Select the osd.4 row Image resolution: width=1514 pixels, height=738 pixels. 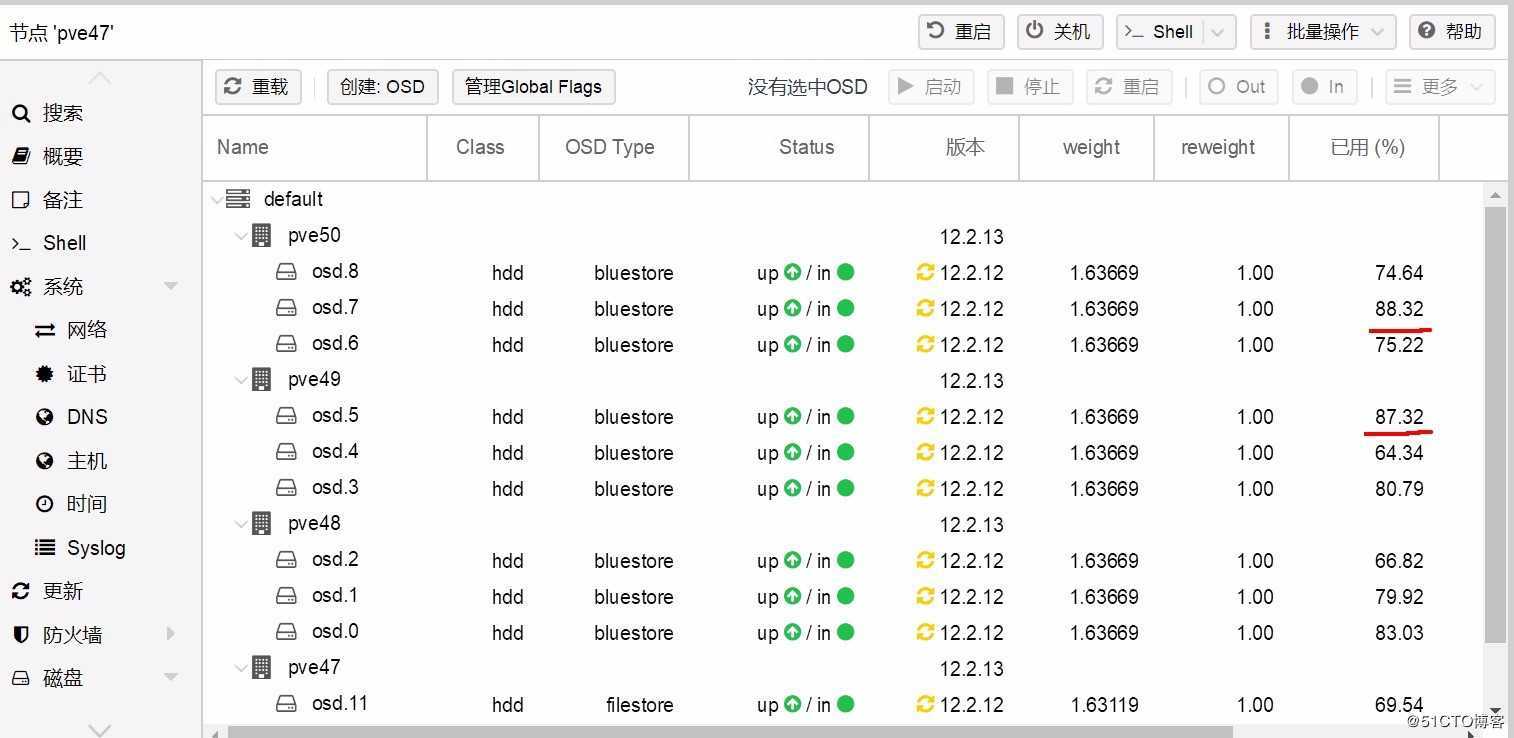click(843, 452)
